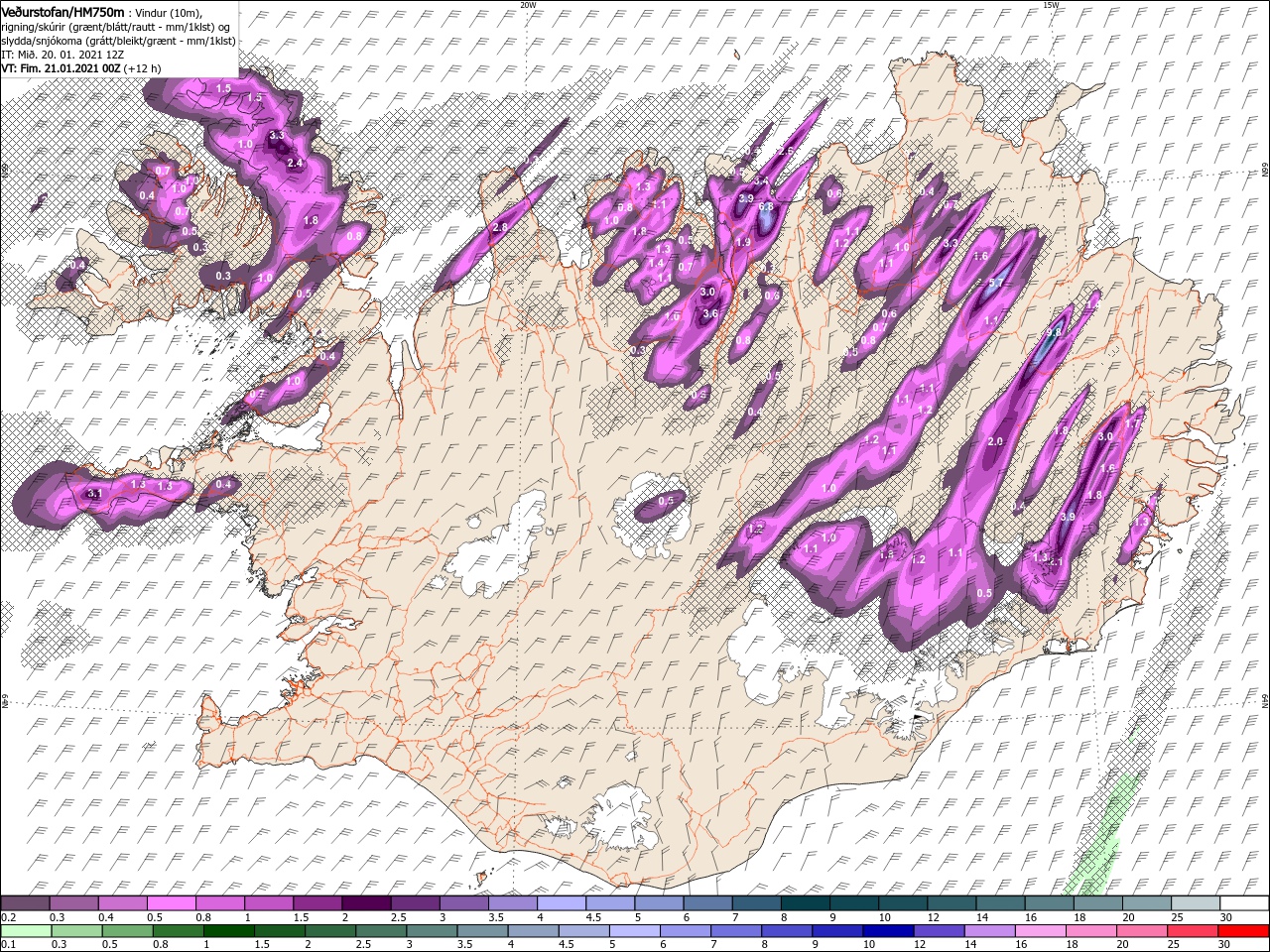Pick the bottom-row 4 rain legend swatch
The height and width of the screenshot is (952, 1270).
(533, 930)
